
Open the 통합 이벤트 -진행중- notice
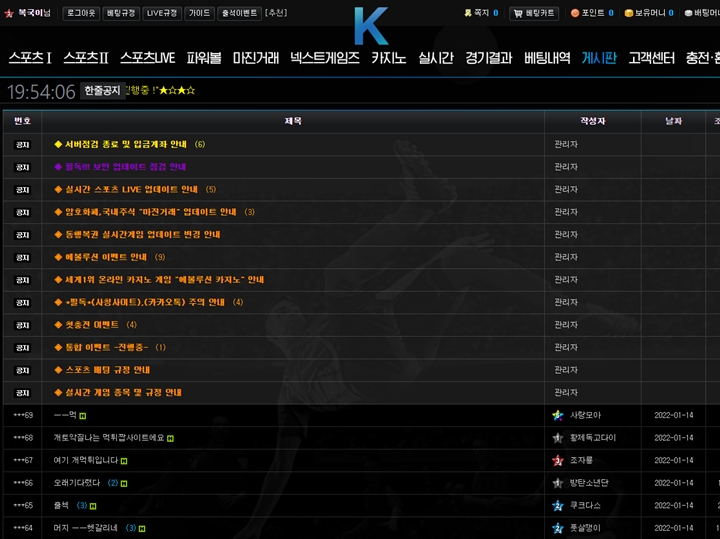(107, 348)
